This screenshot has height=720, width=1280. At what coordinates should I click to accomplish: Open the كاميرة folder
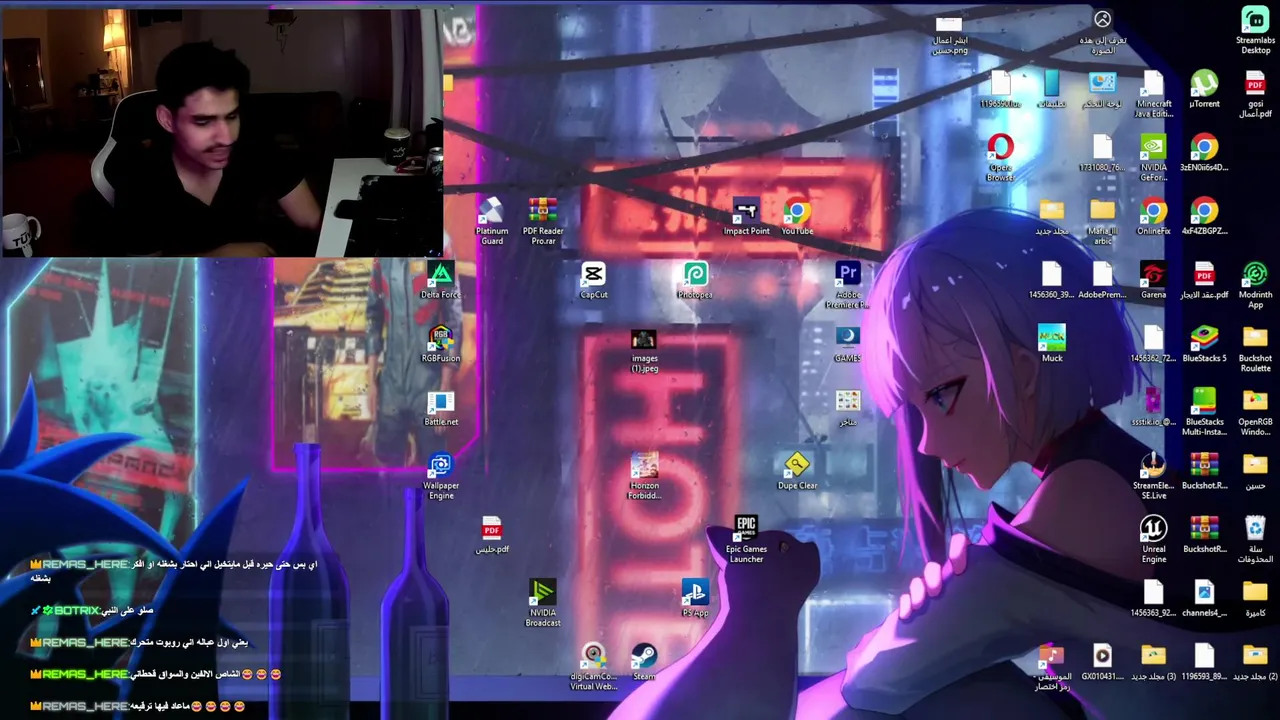[1255, 599]
